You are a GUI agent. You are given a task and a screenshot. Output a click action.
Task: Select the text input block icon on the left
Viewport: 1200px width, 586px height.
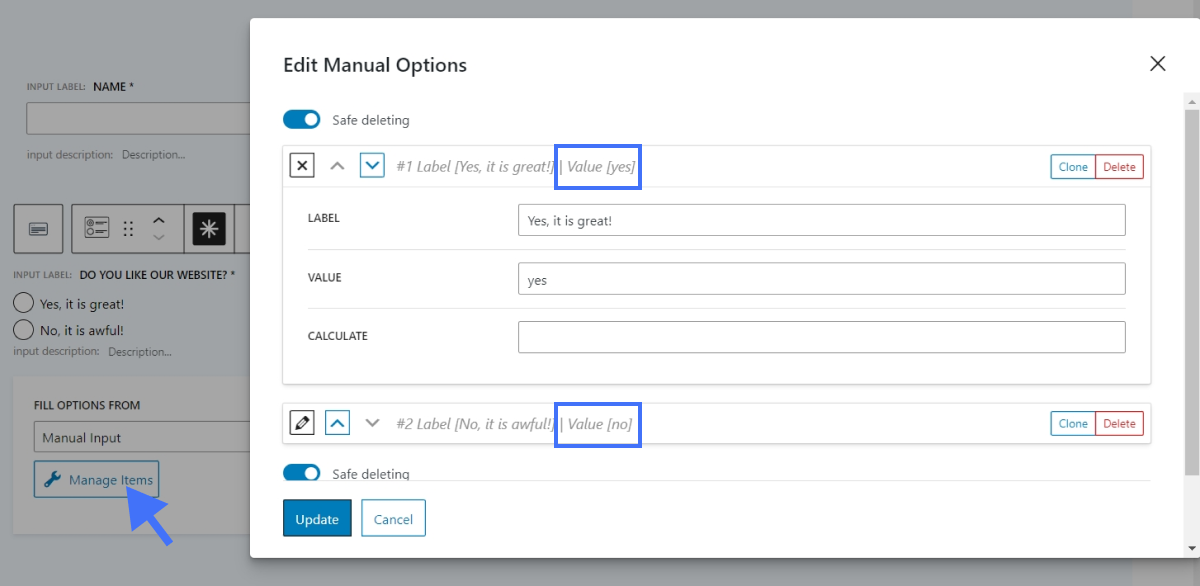pos(38,228)
